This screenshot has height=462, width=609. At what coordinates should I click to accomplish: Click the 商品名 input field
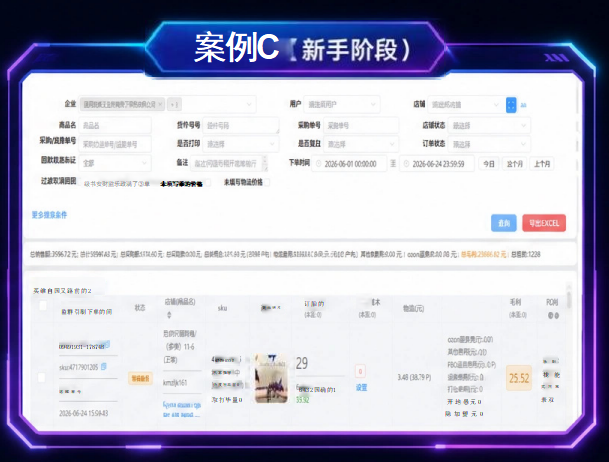pyautogui.click(x=115, y=125)
